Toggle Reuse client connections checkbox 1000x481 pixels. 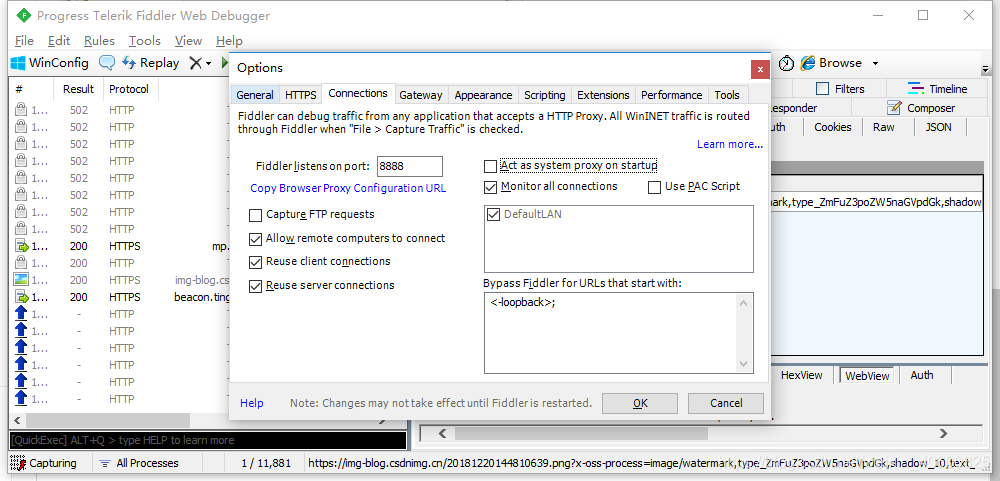pos(255,262)
